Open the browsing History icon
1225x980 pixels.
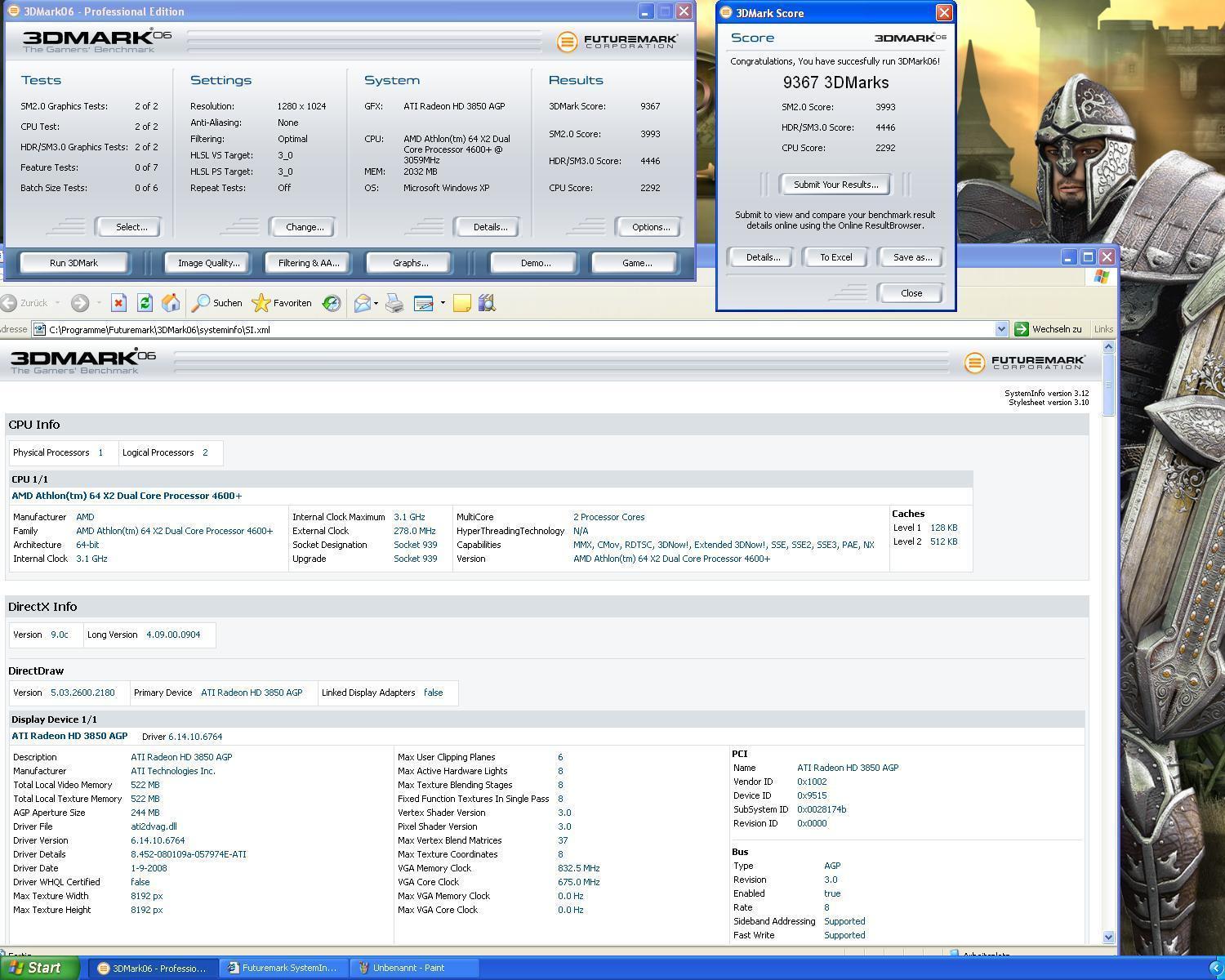click(x=332, y=303)
